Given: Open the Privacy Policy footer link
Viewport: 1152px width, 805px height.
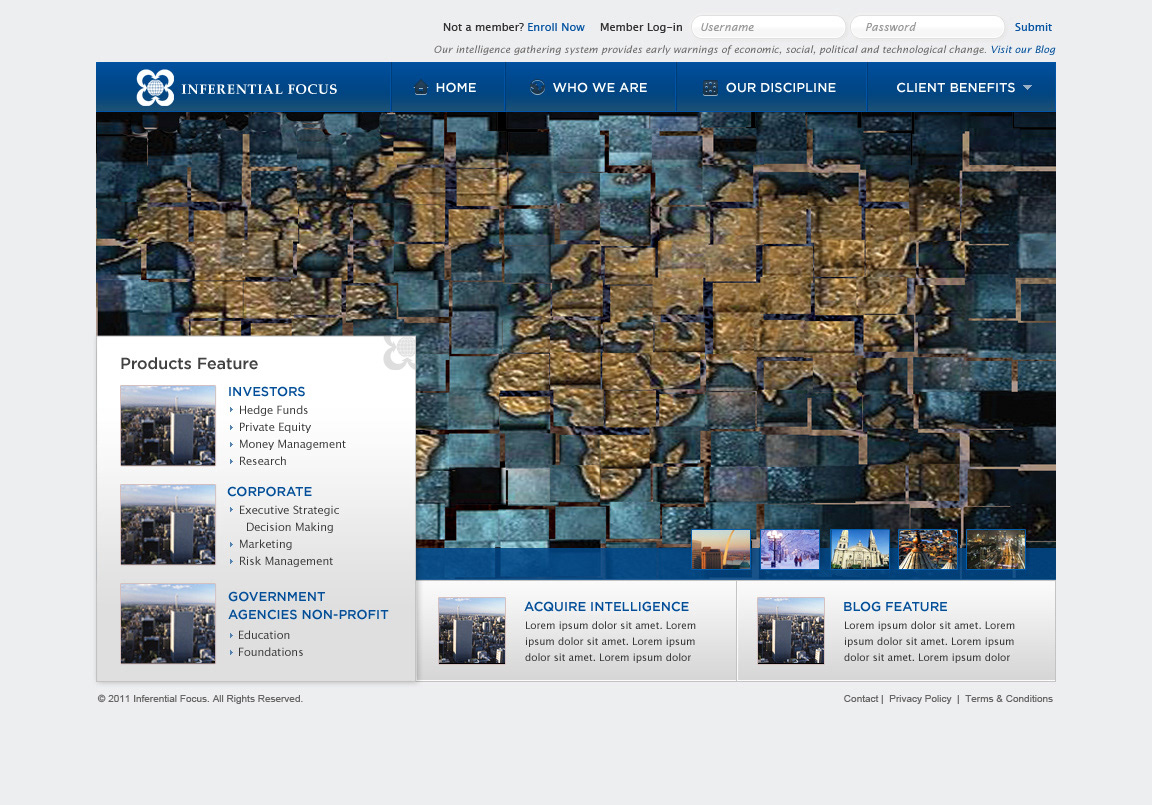Looking at the screenshot, I should pyautogui.click(x=920, y=698).
